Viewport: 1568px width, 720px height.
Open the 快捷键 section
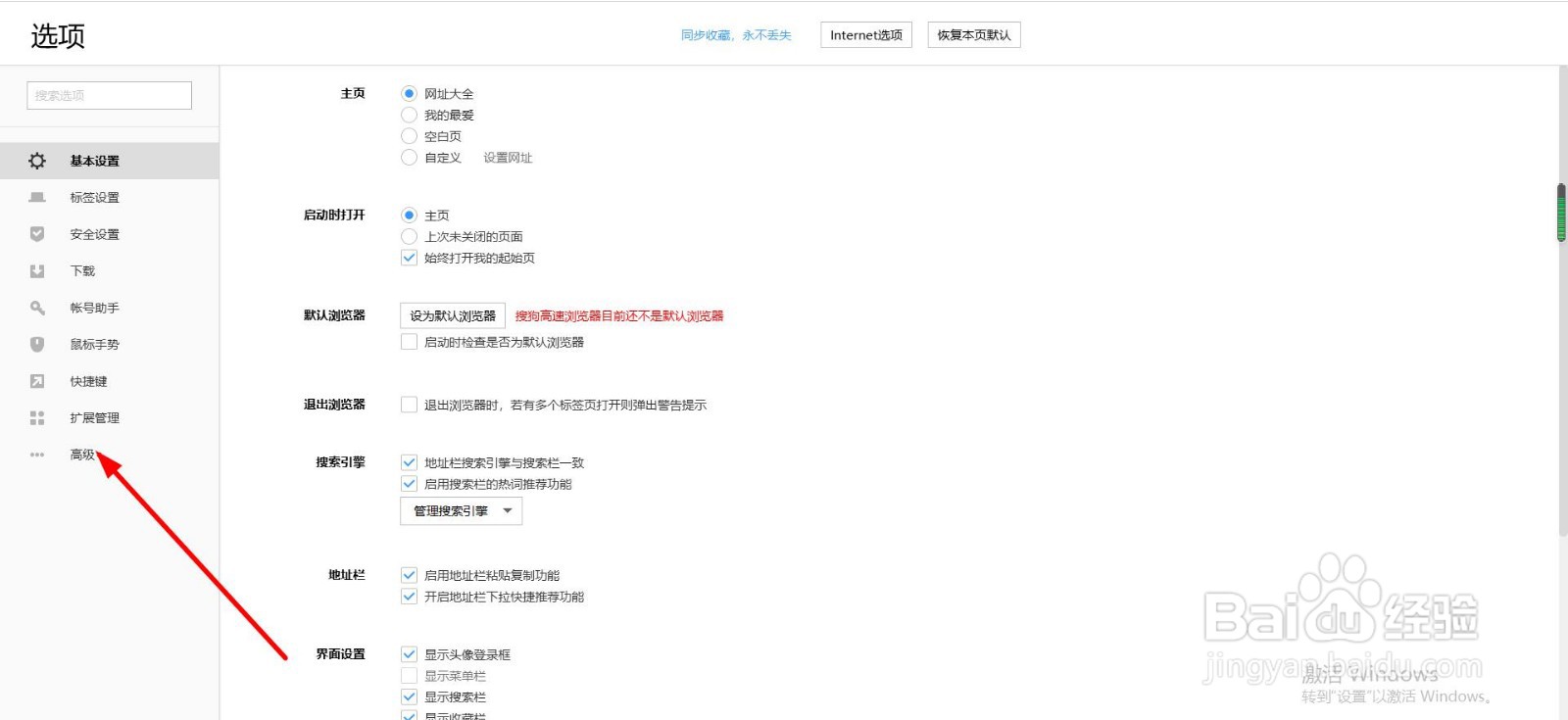point(110,381)
